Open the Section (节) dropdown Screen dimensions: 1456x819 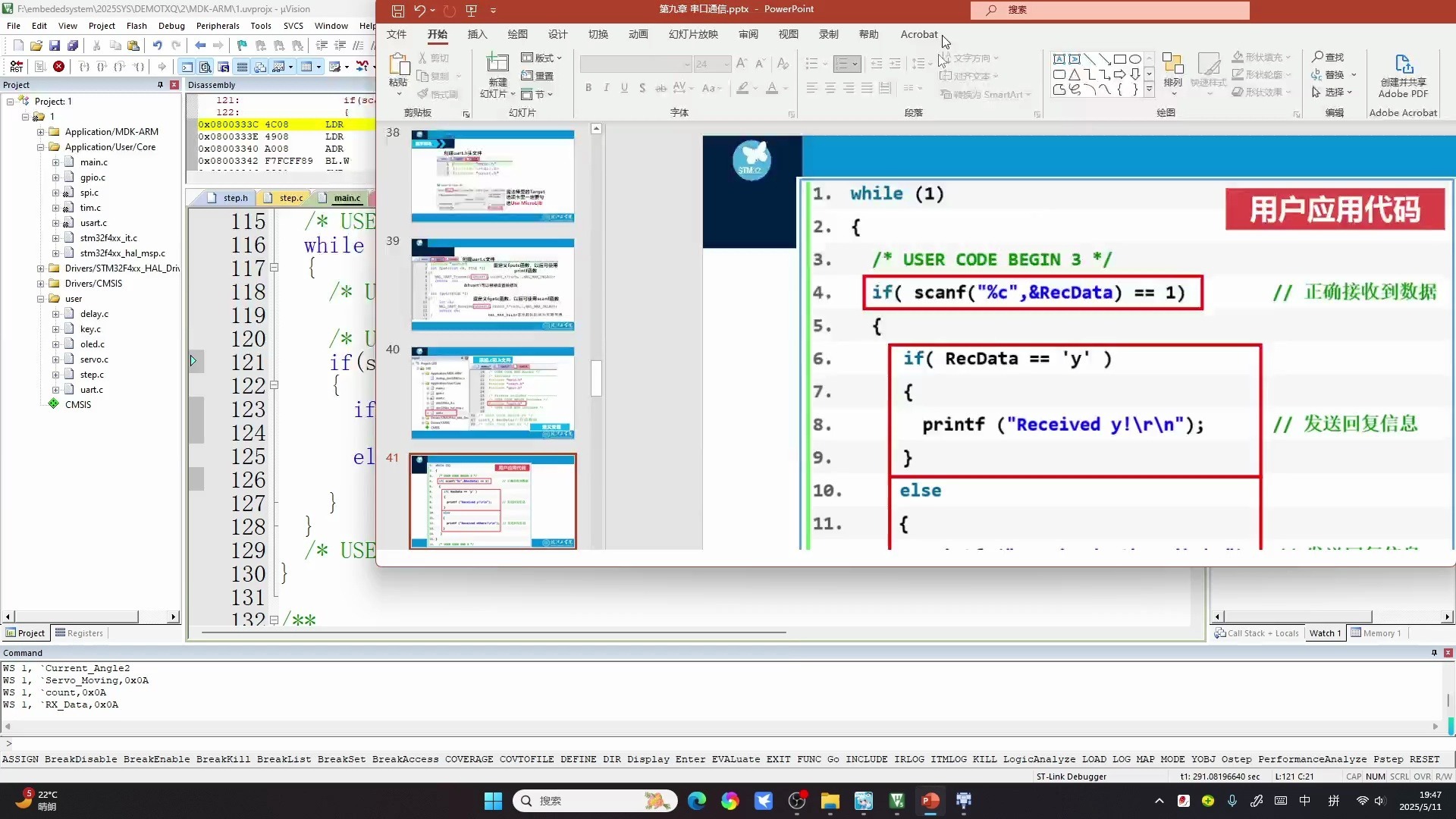click(x=537, y=94)
